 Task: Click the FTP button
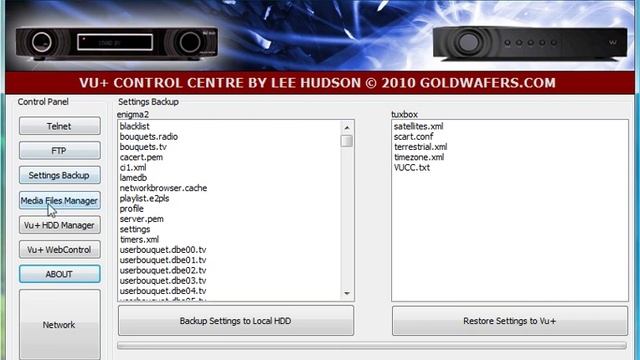point(60,151)
